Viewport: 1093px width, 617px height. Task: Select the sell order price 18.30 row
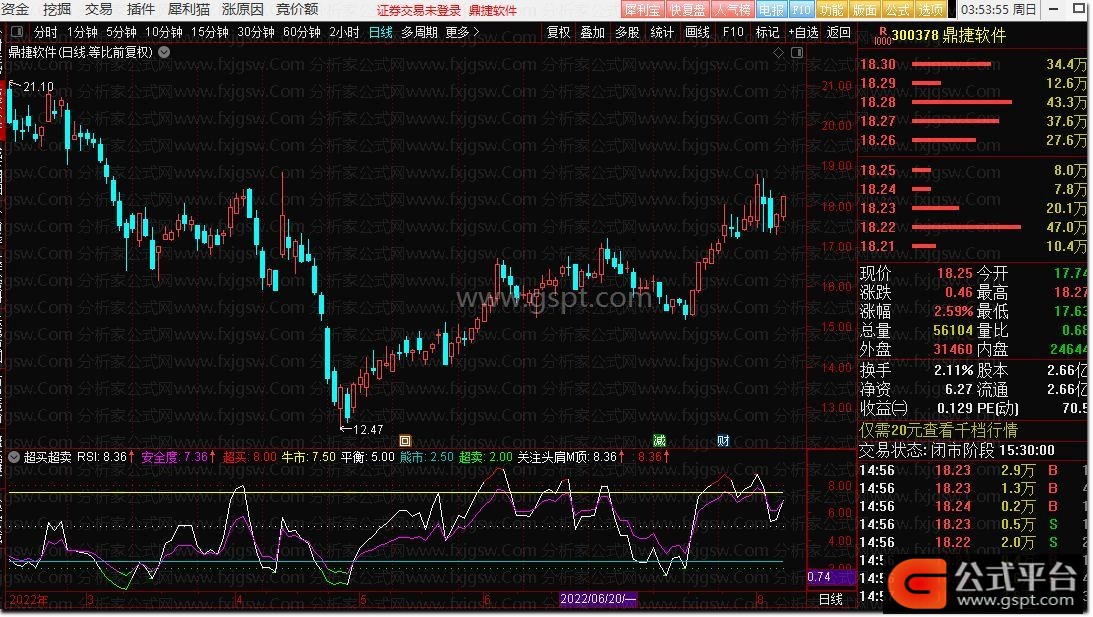[x=973, y=64]
